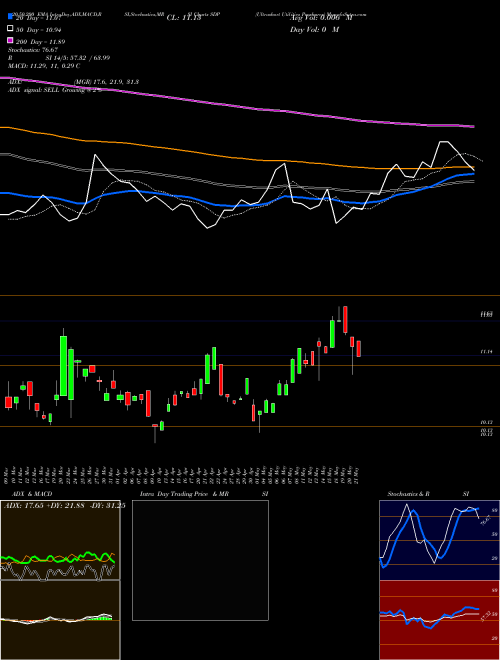Click the red RSI chart panel
The width and height of the screenshot is (500, 660).
(x=439, y=620)
